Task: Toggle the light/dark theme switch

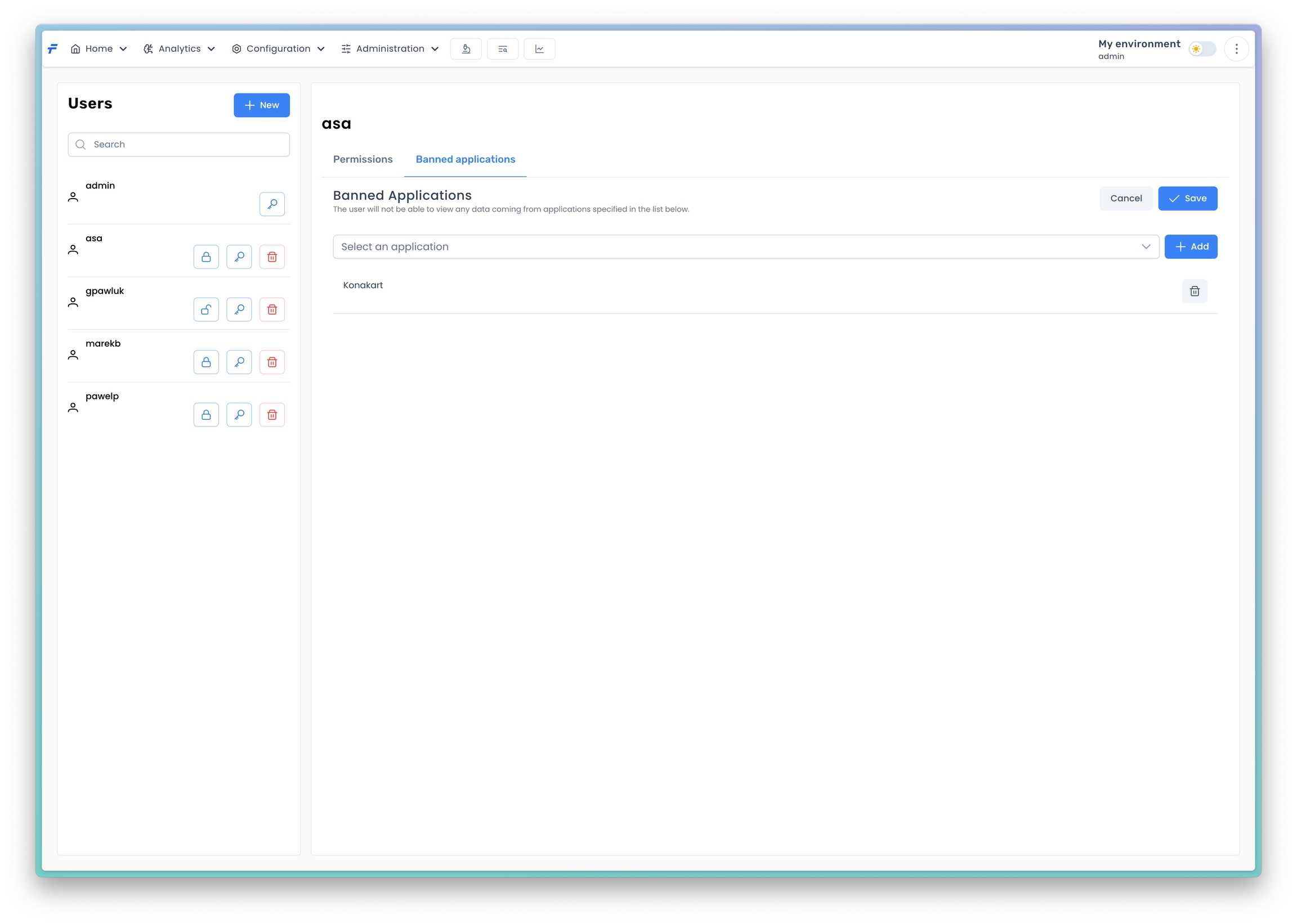Action: tap(1201, 49)
